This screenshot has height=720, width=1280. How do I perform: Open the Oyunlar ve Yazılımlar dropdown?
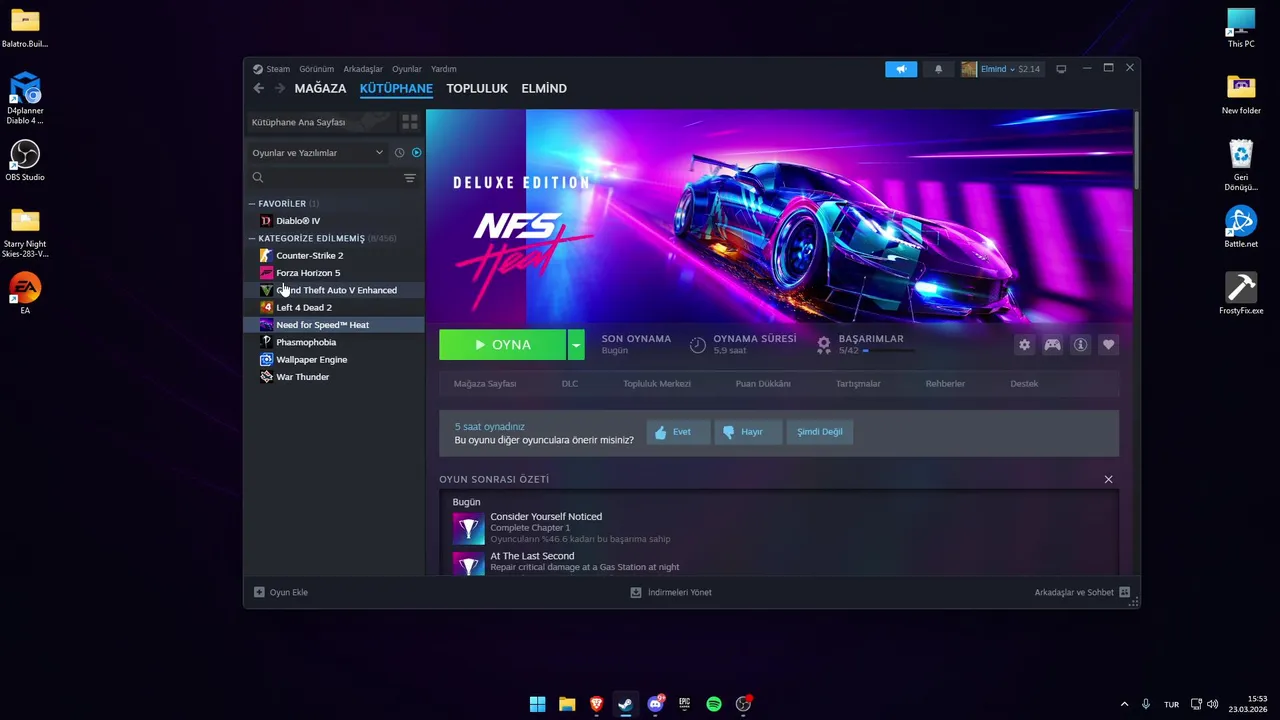[x=318, y=153]
